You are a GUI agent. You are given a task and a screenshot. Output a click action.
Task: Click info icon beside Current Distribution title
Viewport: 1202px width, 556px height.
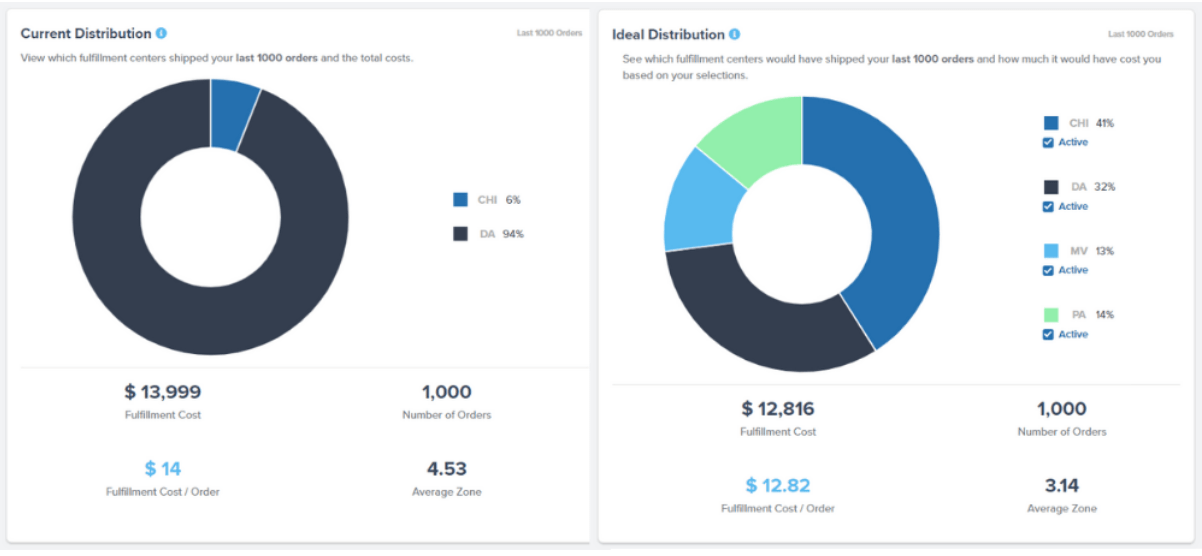tap(162, 34)
